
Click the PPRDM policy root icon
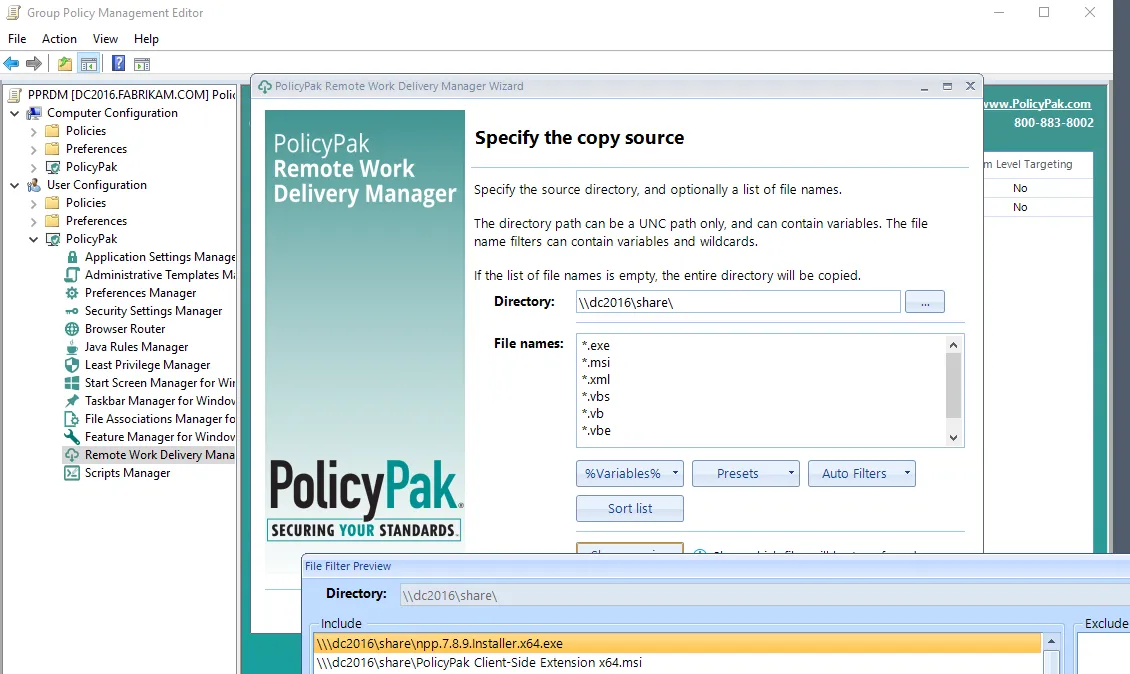(14, 94)
